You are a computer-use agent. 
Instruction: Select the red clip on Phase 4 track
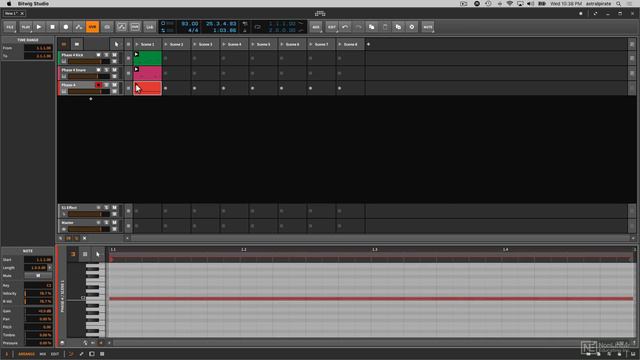[147, 88]
